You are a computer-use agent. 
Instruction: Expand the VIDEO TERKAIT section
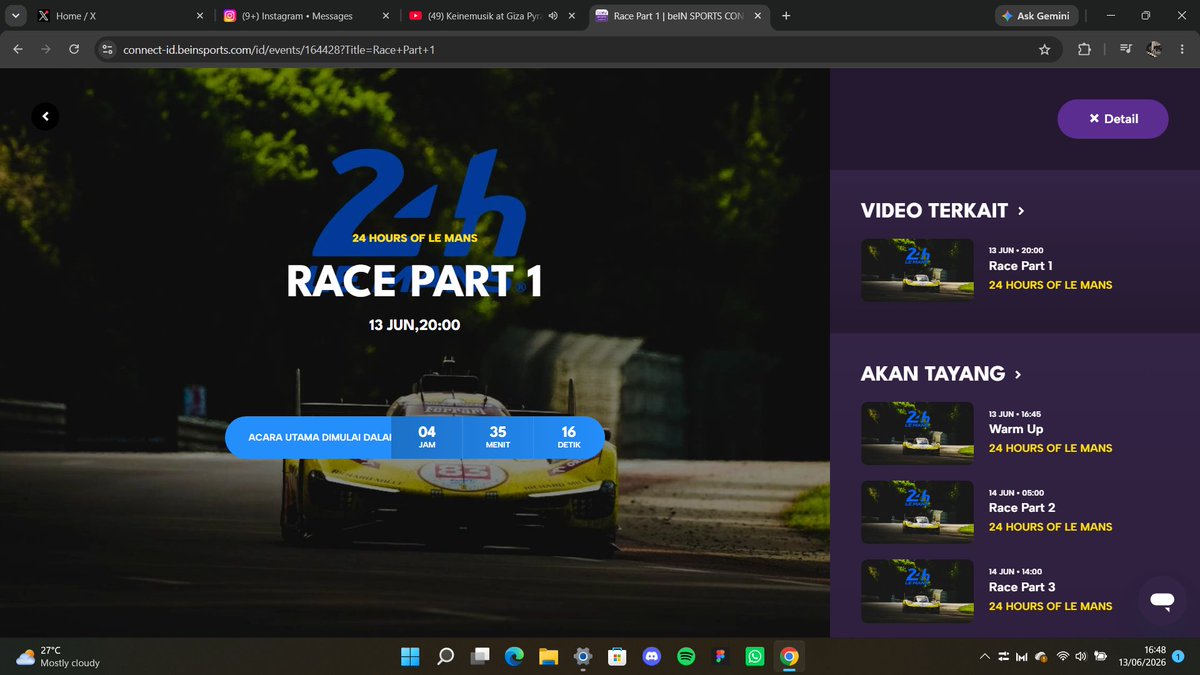click(942, 211)
